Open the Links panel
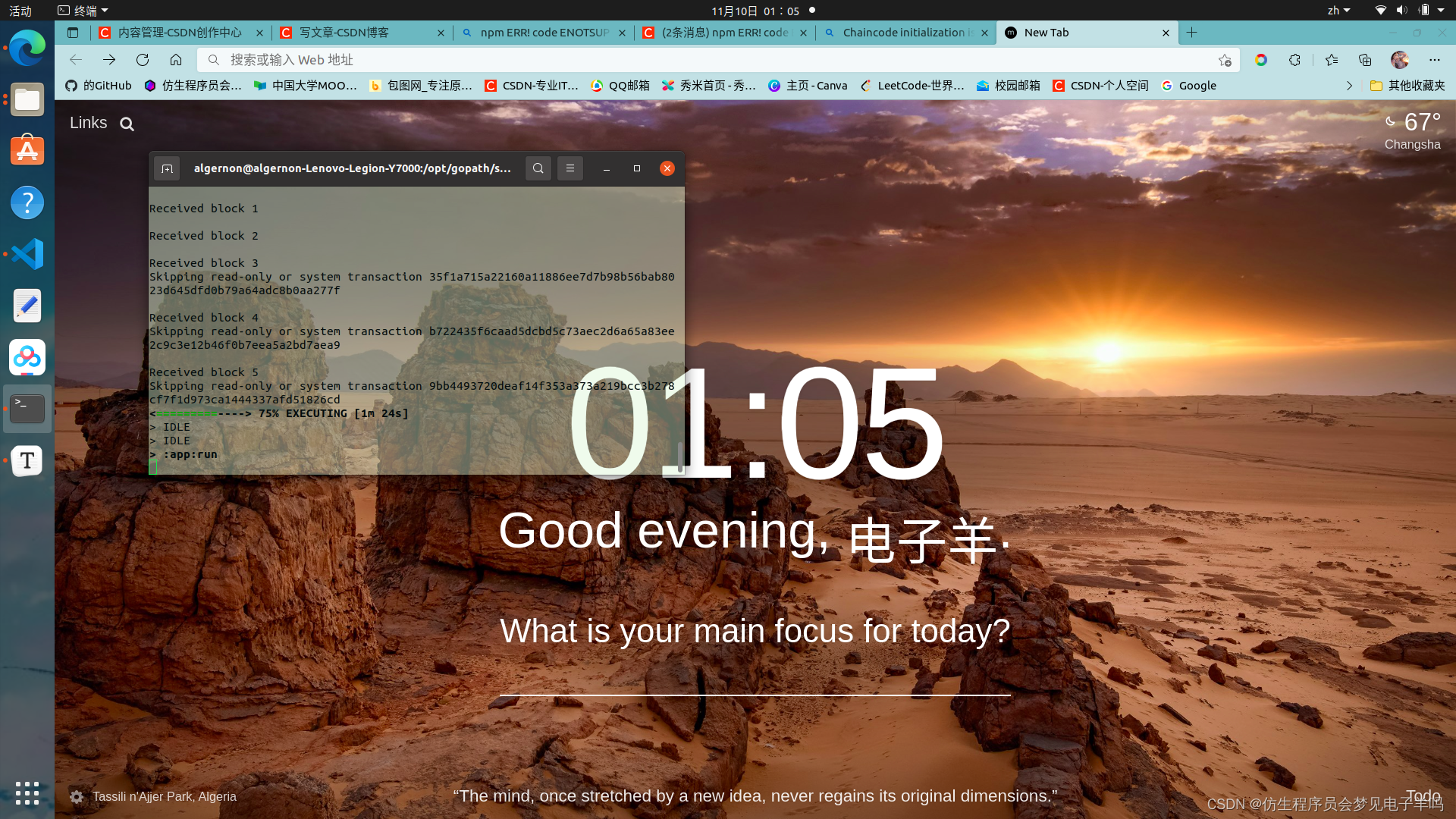This screenshot has height=819, width=1456. (88, 123)
